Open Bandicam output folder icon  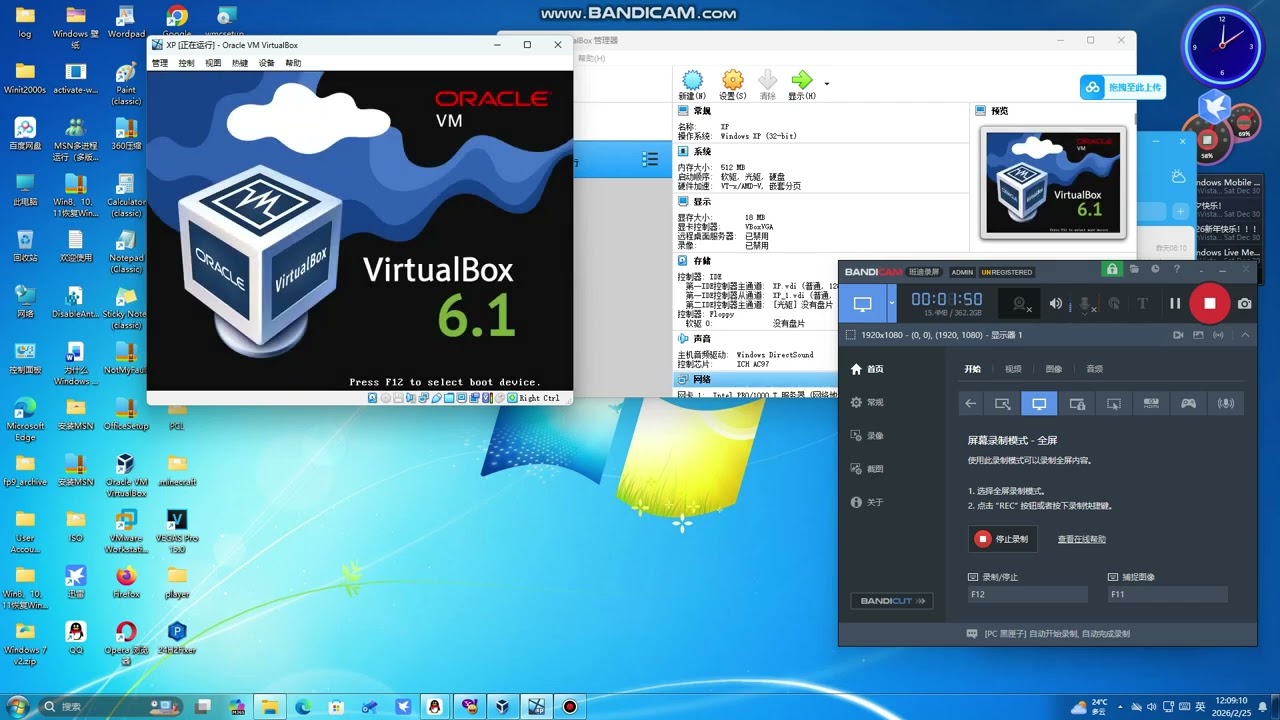(1134, 269)
